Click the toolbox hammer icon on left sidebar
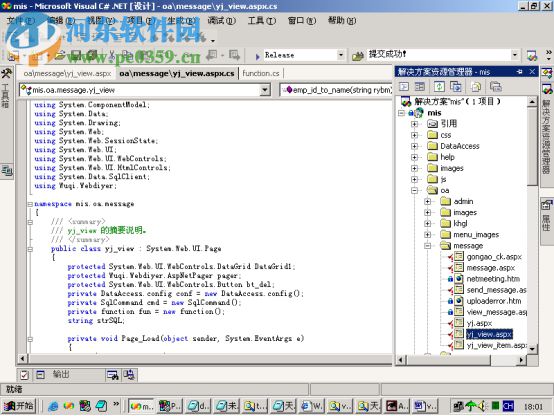Viewport: 554px width, 416px height. point(6,73)
